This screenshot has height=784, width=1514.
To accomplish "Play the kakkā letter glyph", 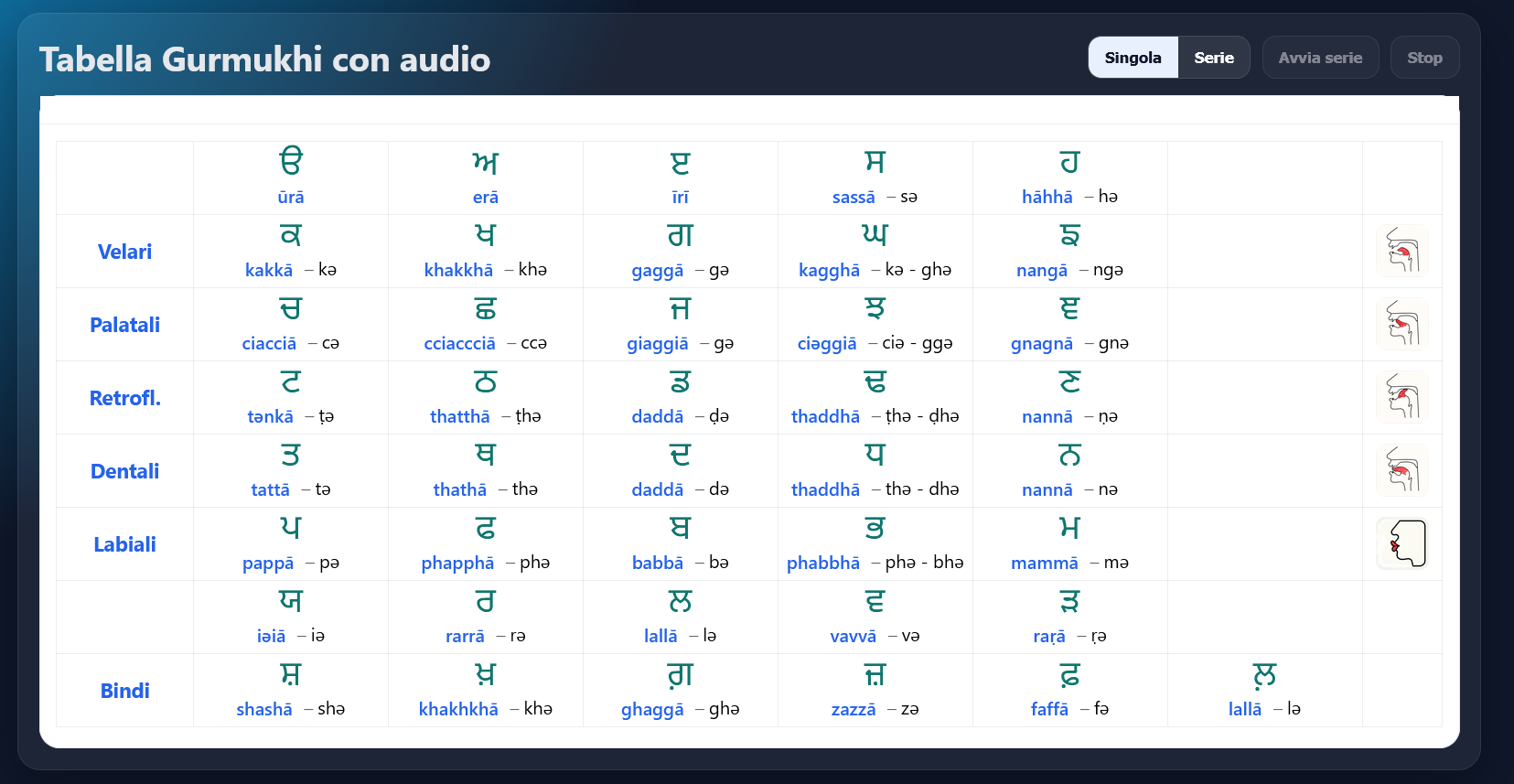I will 291,236.
